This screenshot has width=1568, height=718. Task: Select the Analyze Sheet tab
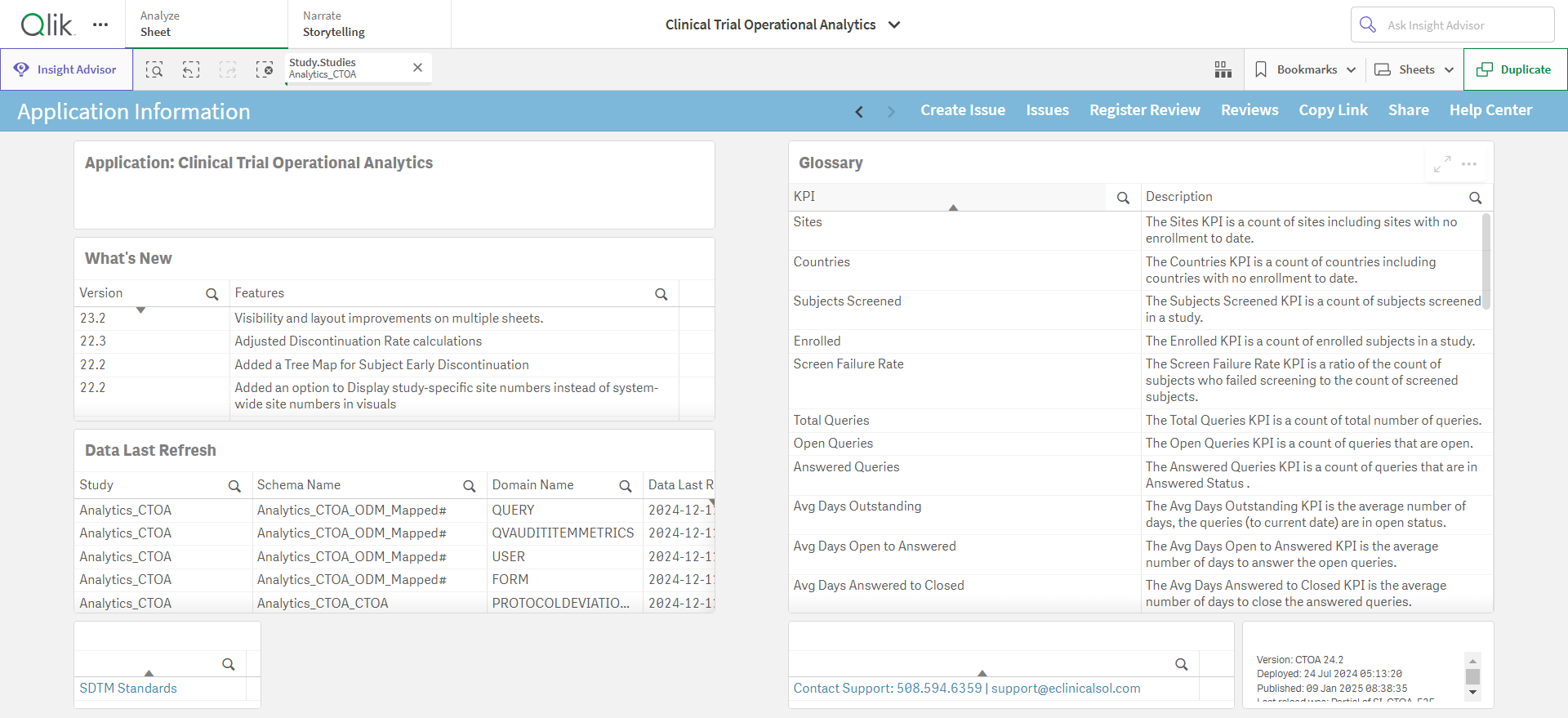coord(207,25)
